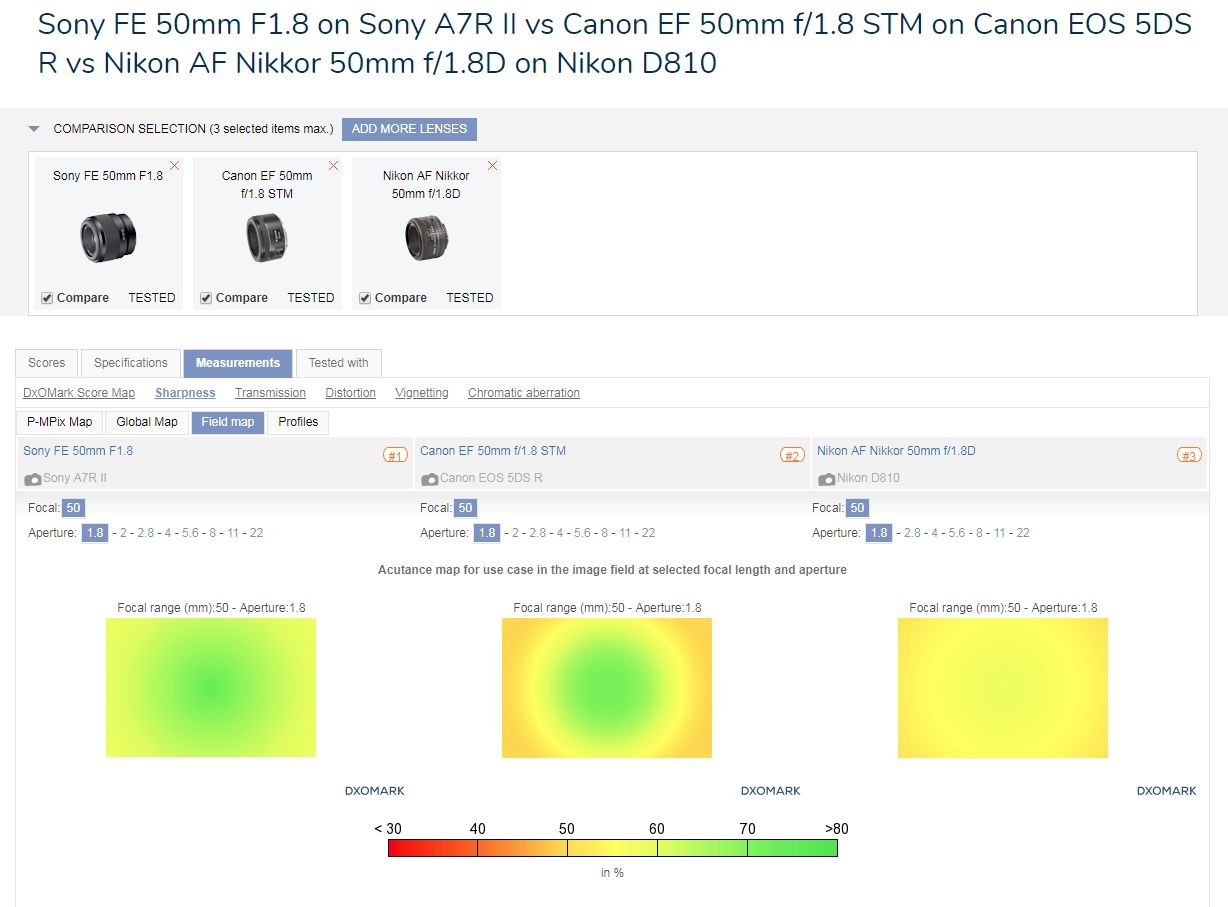Screen dimensions: 1228x907
Task: Open the Chromatic aberration measurement link
Action: (x=524, y=393)
